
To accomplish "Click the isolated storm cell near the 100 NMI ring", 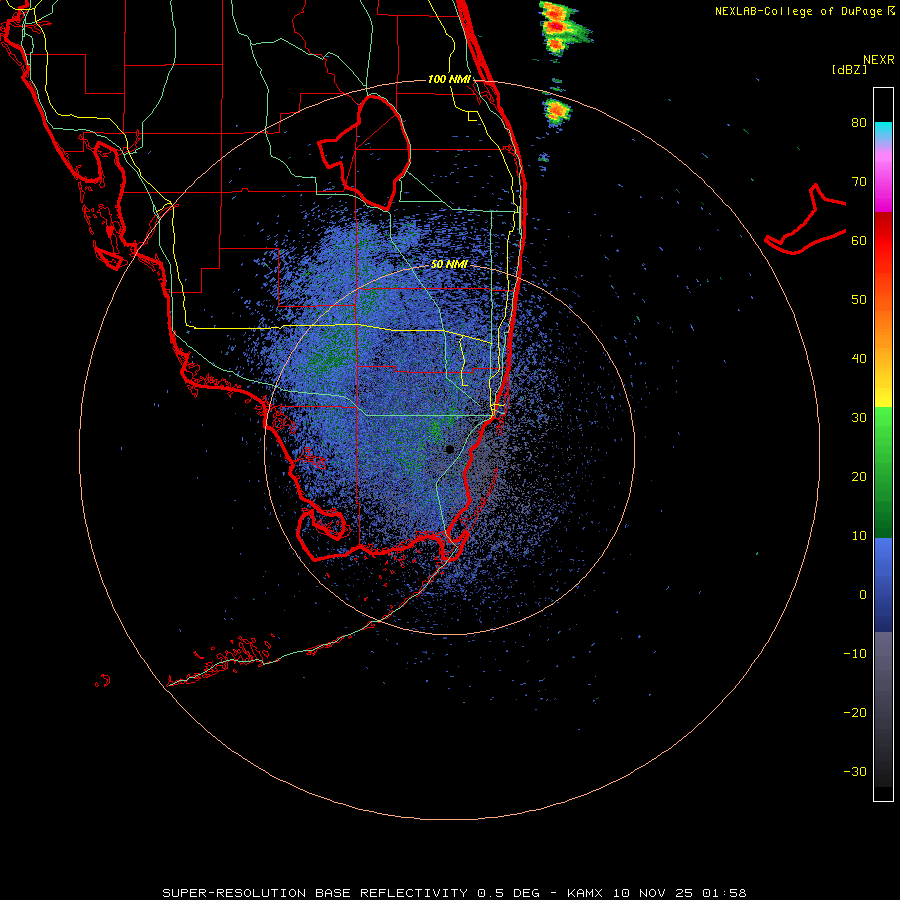I will [x=556, y=112].
